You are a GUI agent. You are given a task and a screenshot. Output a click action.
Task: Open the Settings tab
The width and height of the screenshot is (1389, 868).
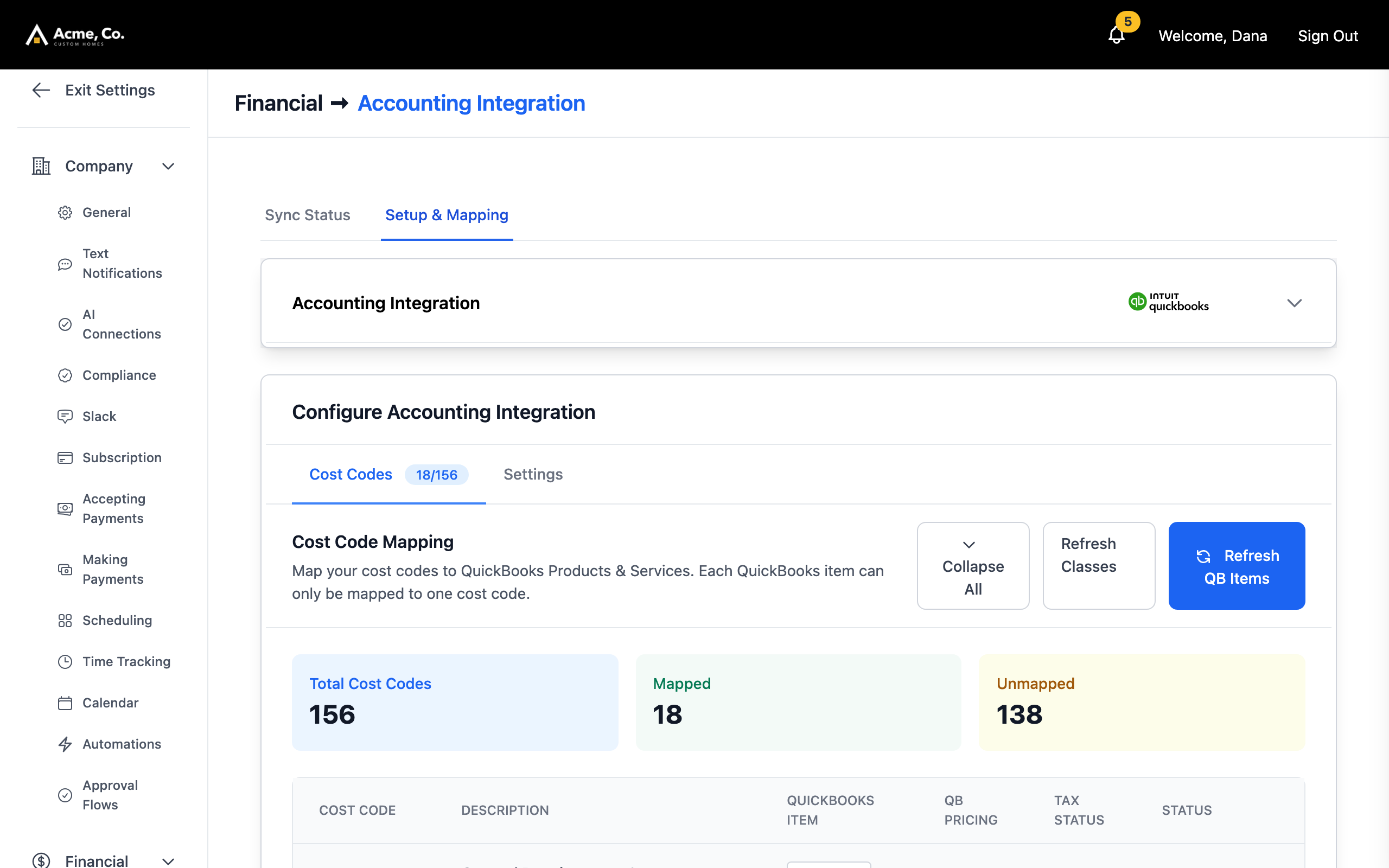coord(533,475)
